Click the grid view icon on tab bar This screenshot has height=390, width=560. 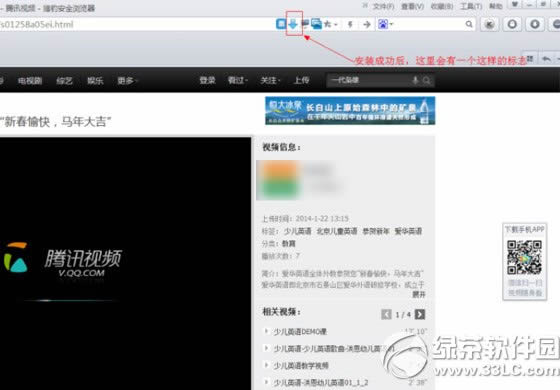(530, 58)
